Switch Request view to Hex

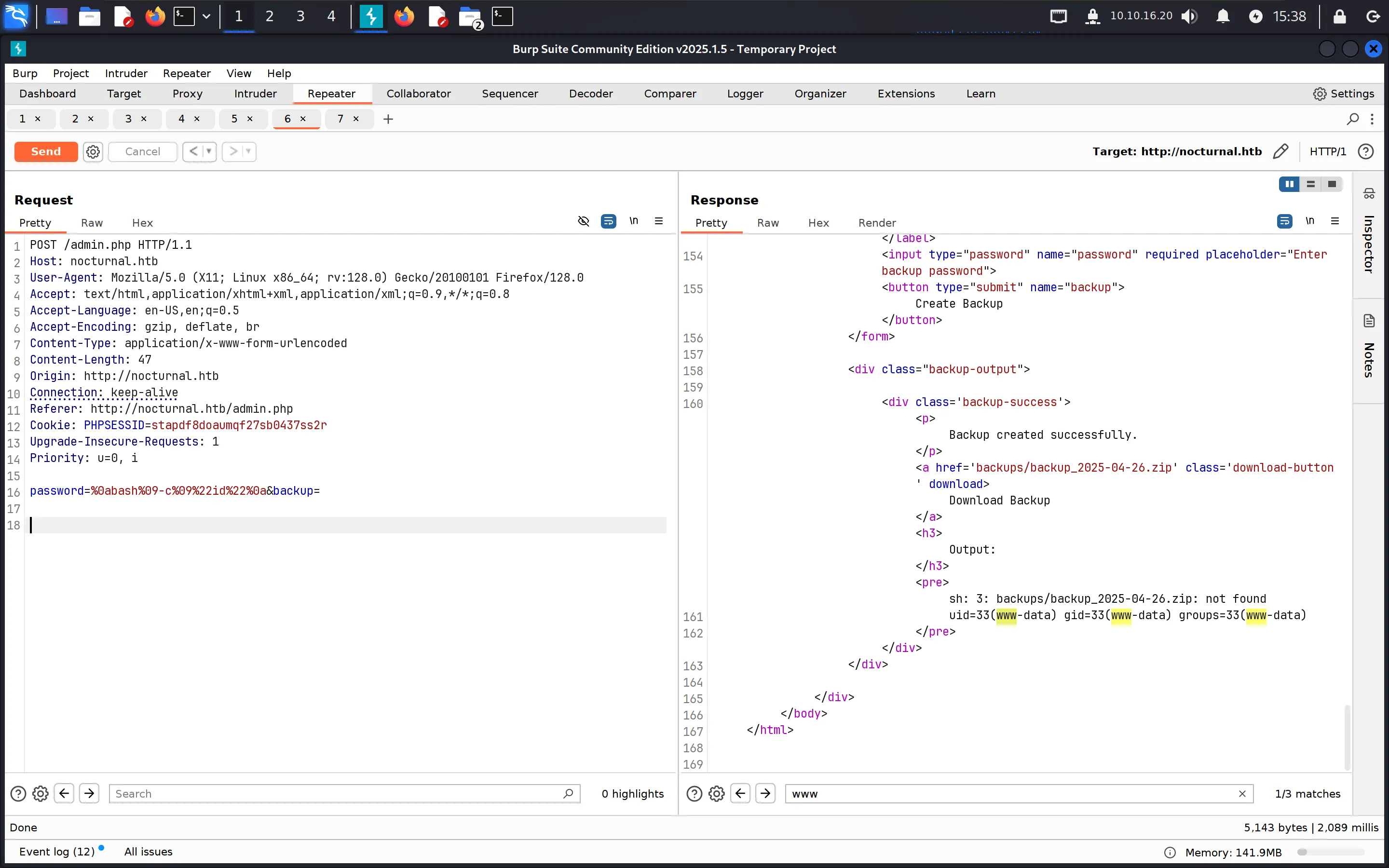(142, 223)
